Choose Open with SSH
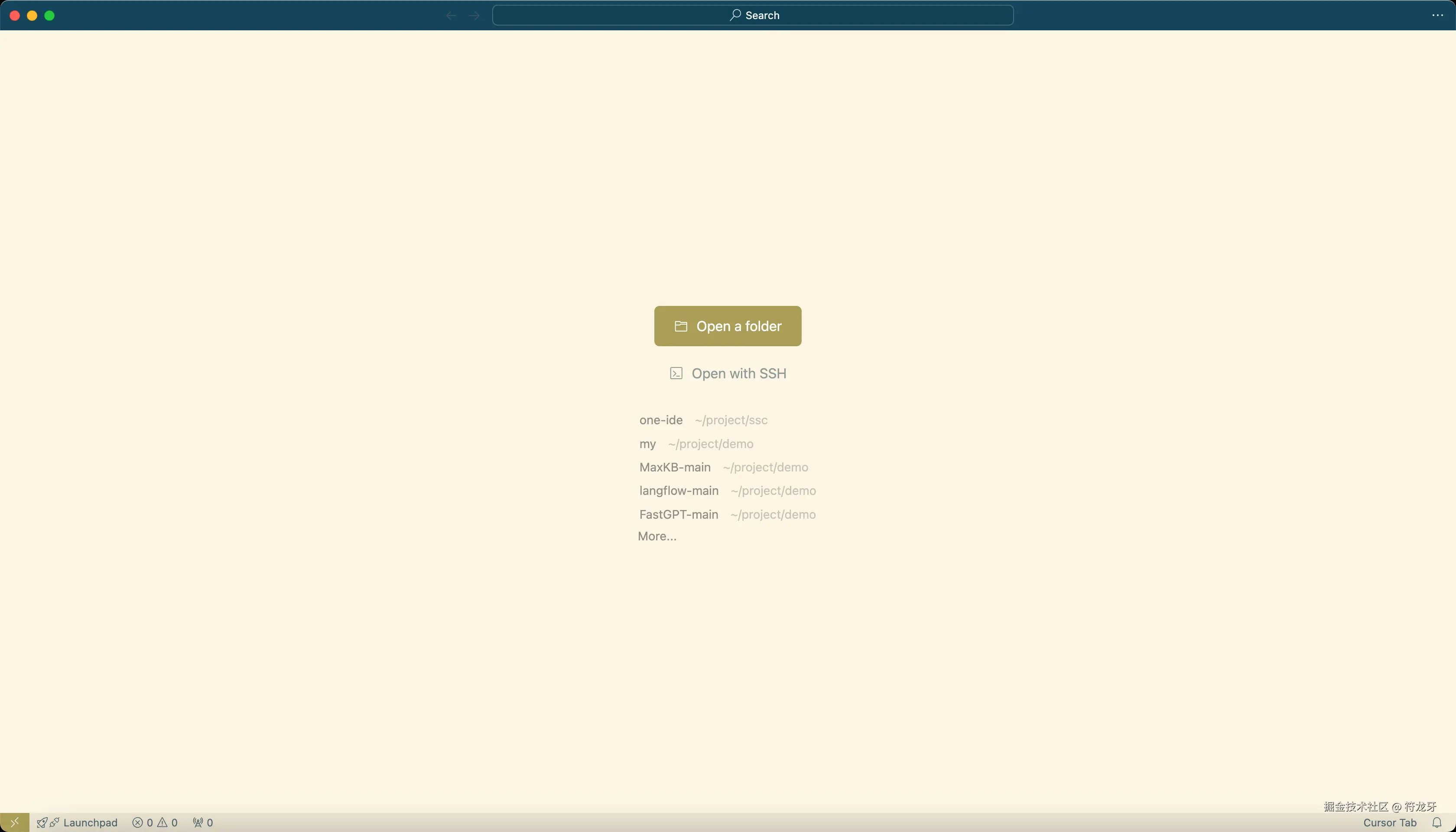 [x=728, y=373]
